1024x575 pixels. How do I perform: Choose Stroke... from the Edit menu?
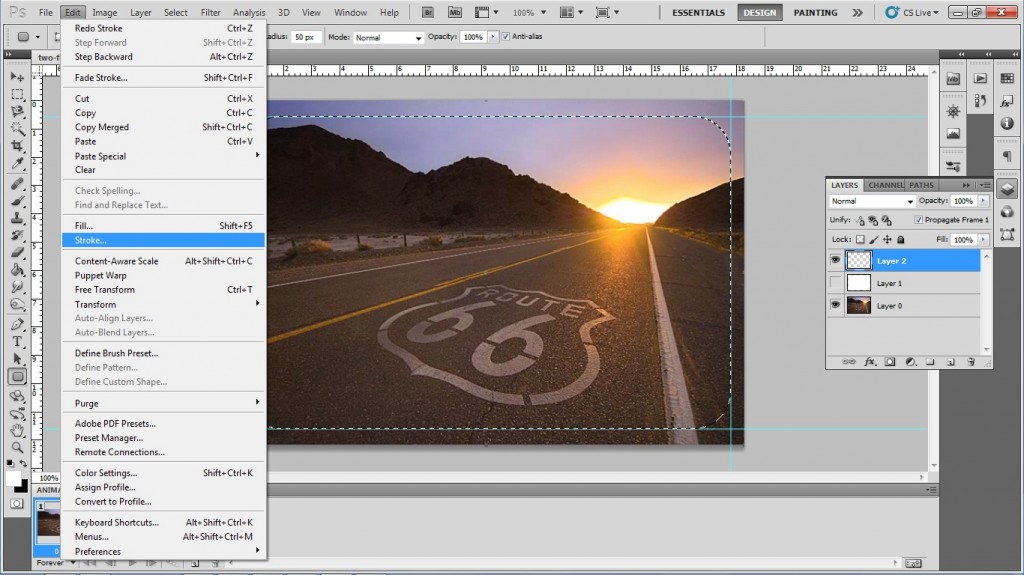click(x=163, y=240)
